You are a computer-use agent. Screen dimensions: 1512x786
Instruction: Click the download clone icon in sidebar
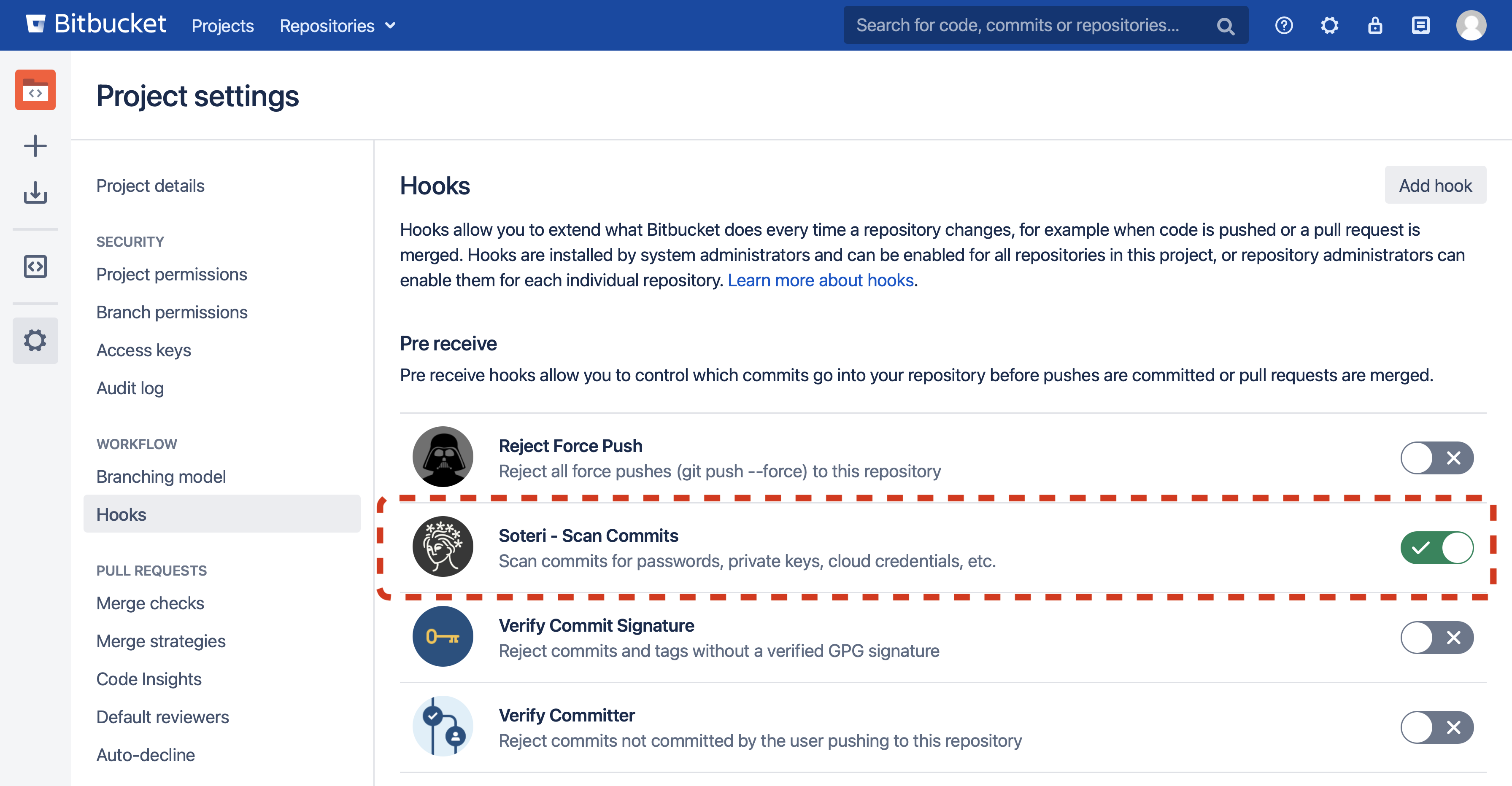[x=35, y=192]
